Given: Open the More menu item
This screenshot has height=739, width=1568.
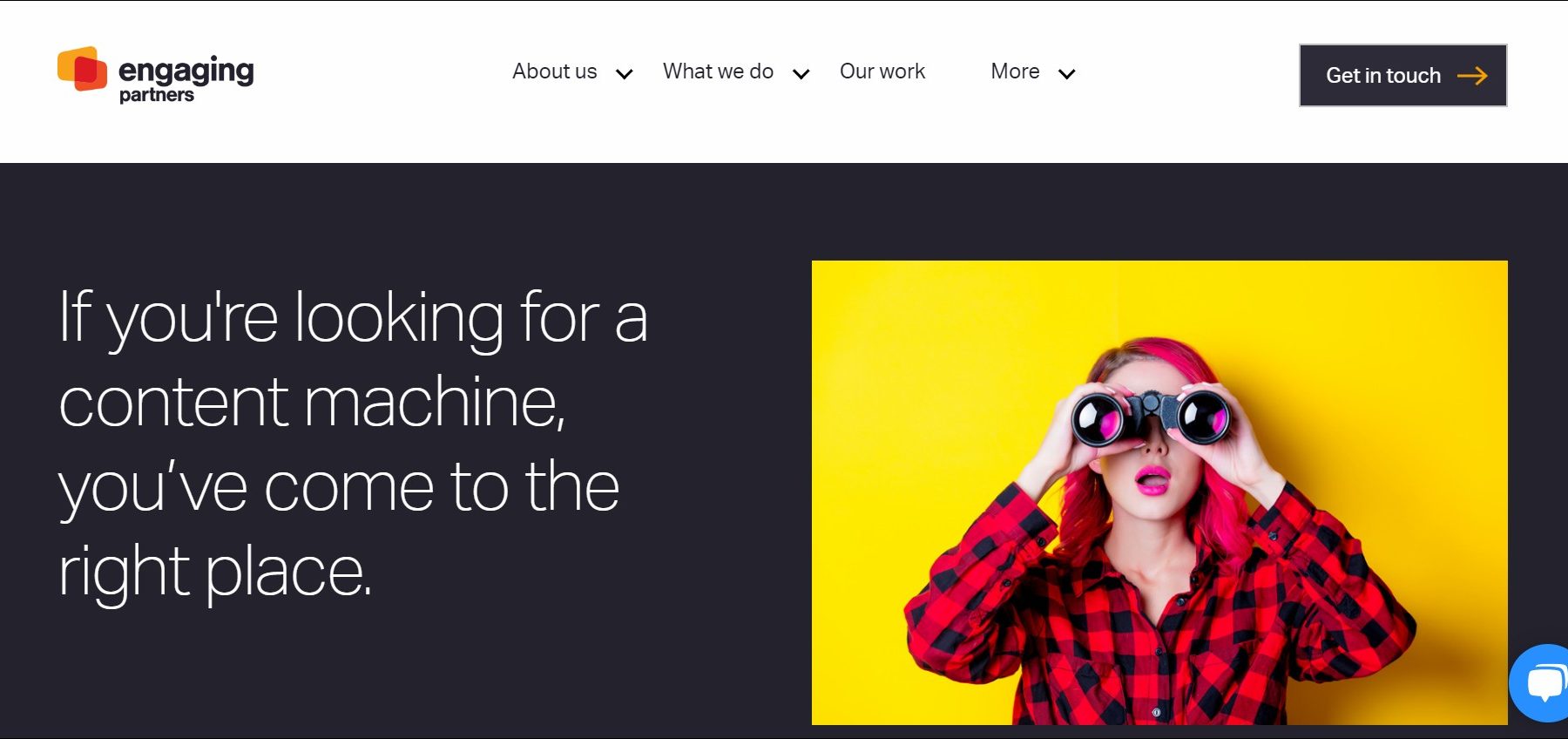Looking at the screenshot, I should pos(1015,71).
